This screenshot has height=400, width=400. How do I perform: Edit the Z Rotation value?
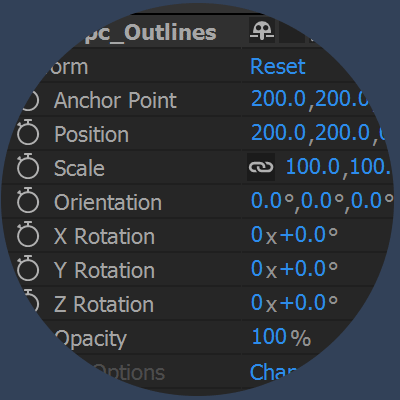coord(294,302)
